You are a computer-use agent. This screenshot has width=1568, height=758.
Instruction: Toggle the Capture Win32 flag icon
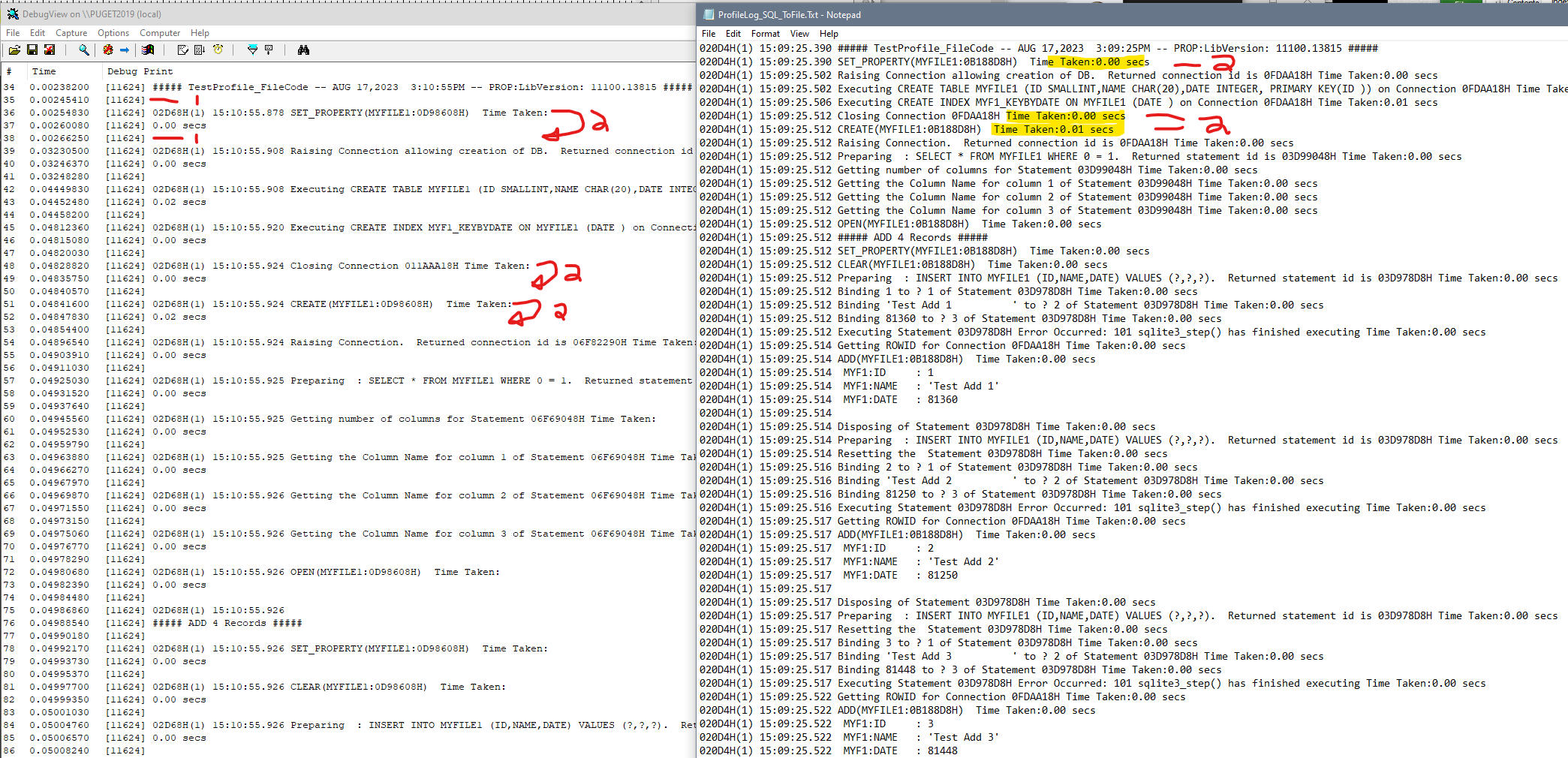[x=148, y=50]
